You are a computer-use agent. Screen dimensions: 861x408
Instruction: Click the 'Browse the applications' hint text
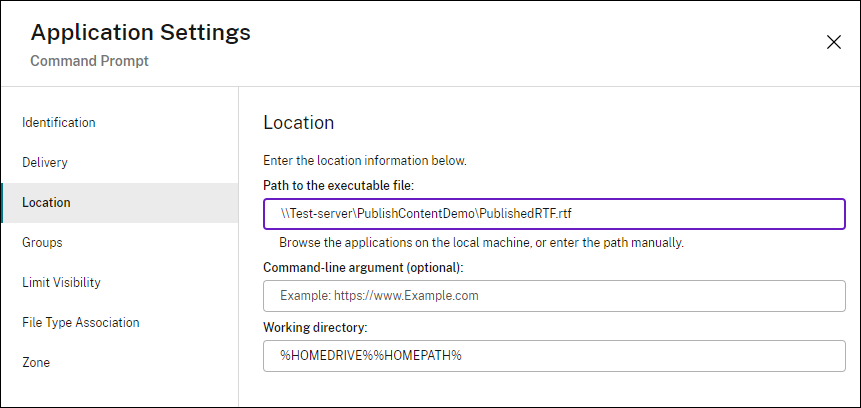(x=481, y=242)
